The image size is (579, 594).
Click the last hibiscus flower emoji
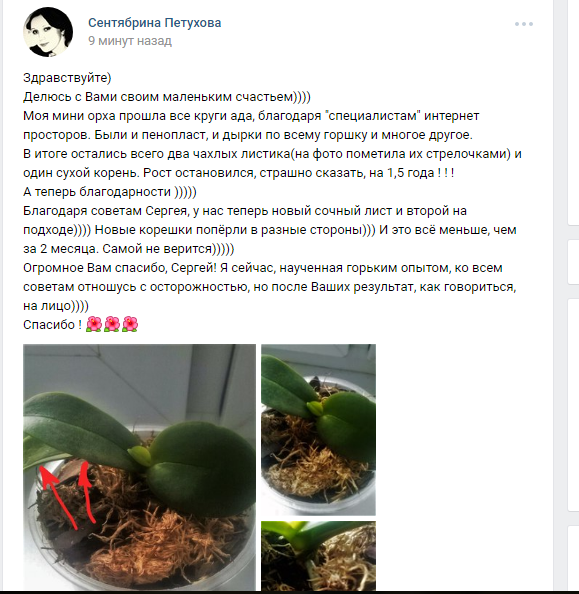point(130,324)
